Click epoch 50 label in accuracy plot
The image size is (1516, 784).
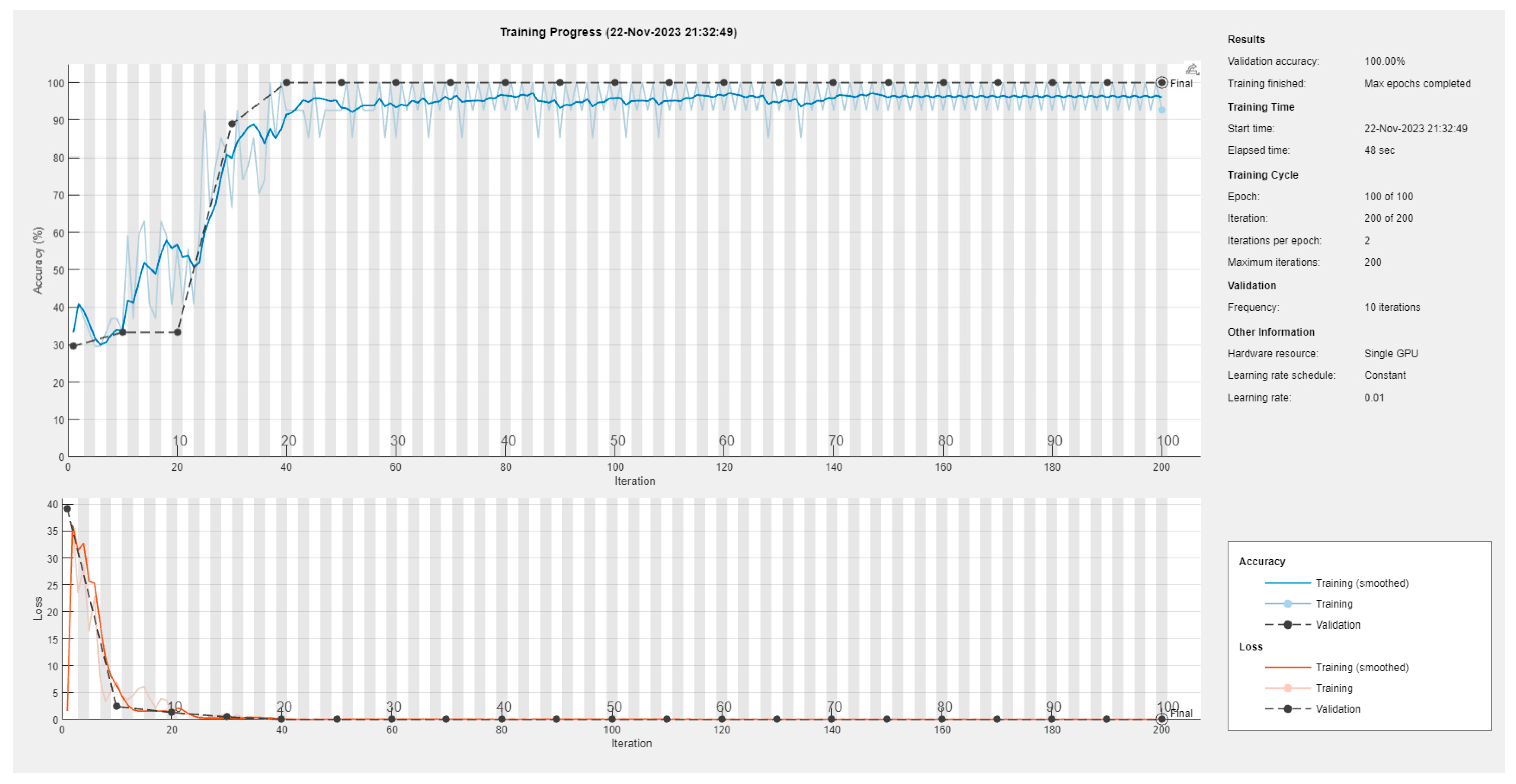coord(617,441)
